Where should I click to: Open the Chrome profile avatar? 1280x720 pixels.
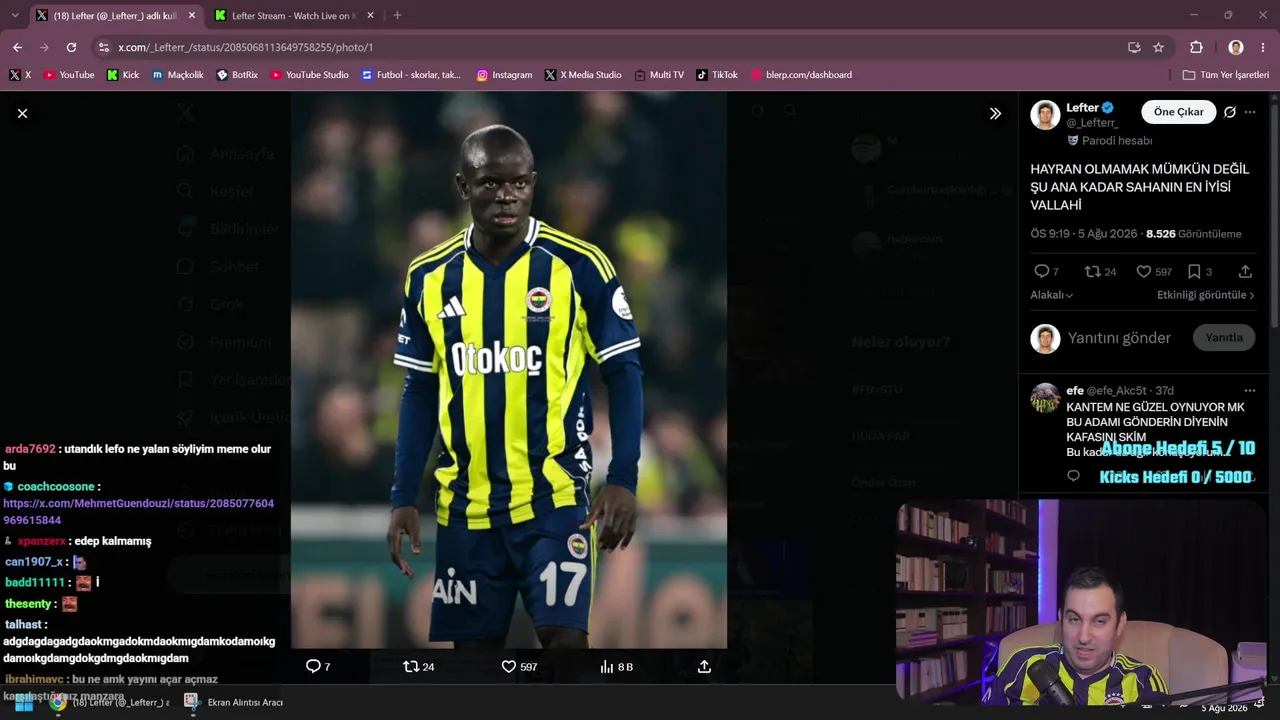coord(1236,47)
